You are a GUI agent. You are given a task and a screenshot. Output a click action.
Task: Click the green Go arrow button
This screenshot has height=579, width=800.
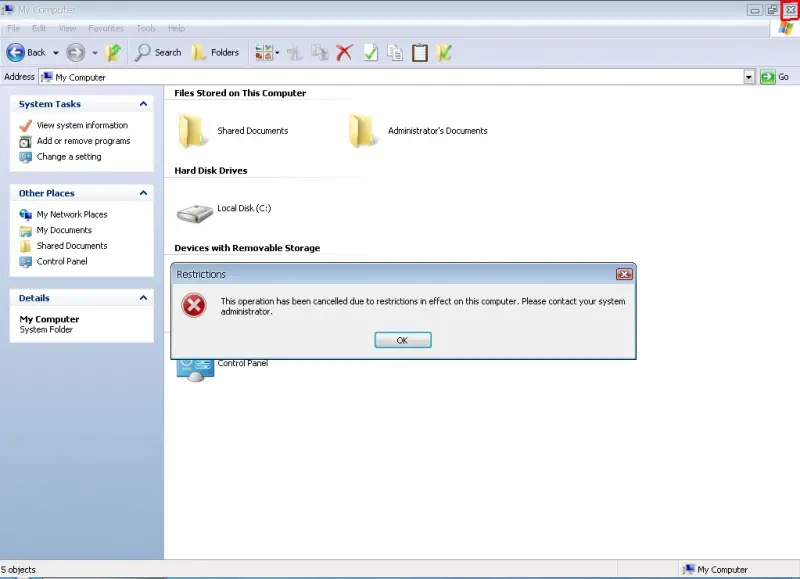point(767,77)
